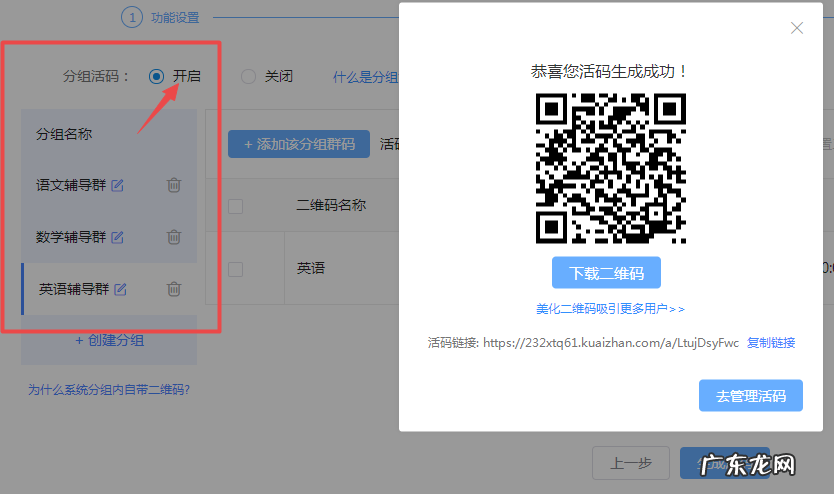Screen dimensions: 834x494
Task: Delete the 语文辅导群 group
Action: click(x=174, y=185)
